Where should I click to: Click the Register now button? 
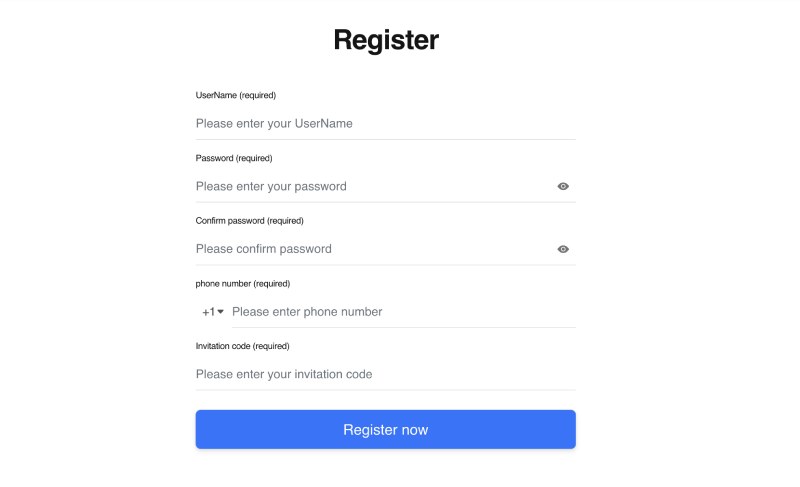385,430
